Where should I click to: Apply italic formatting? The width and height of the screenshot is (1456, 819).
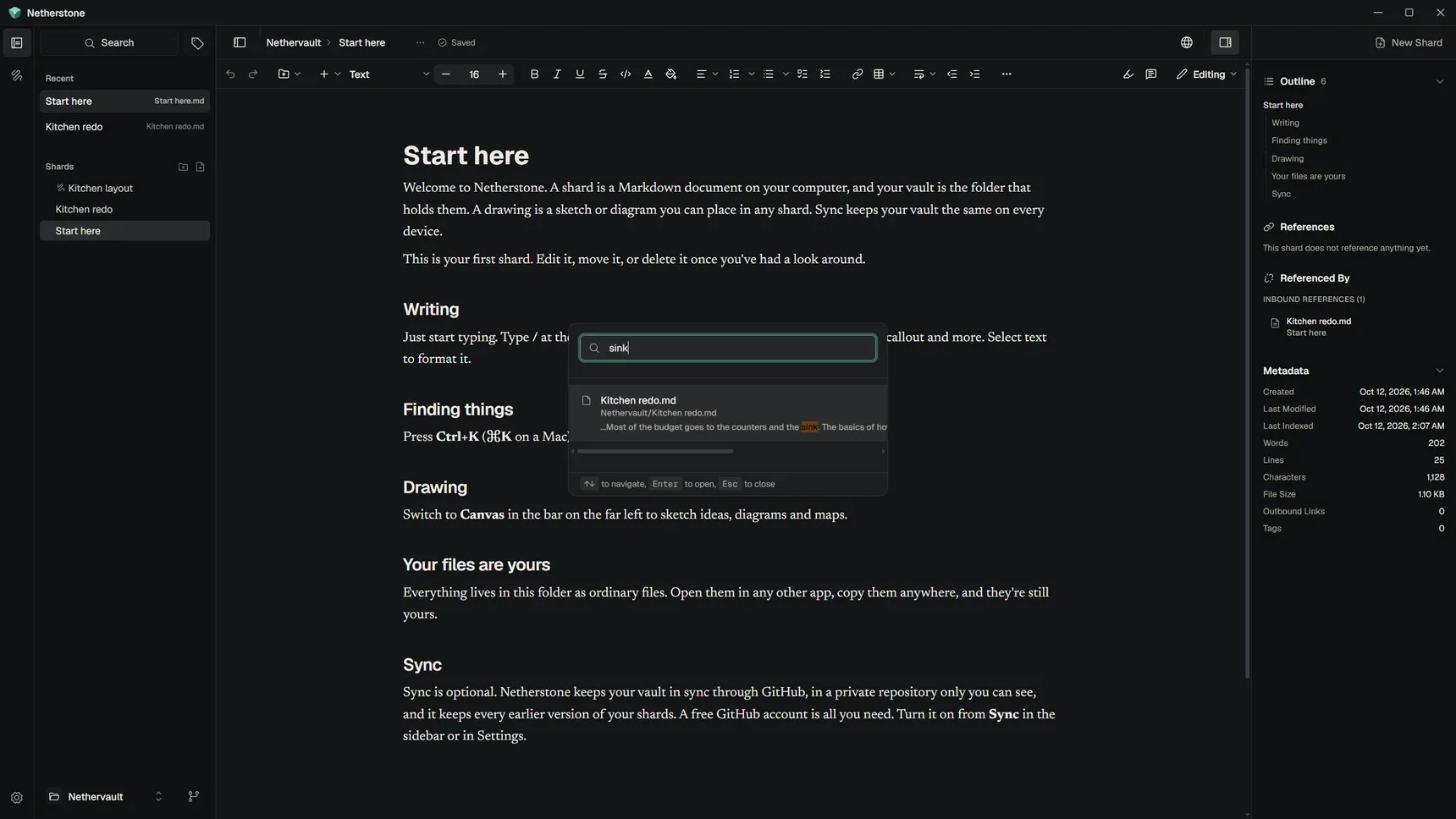pyautogui.click(x=557, y=74)
